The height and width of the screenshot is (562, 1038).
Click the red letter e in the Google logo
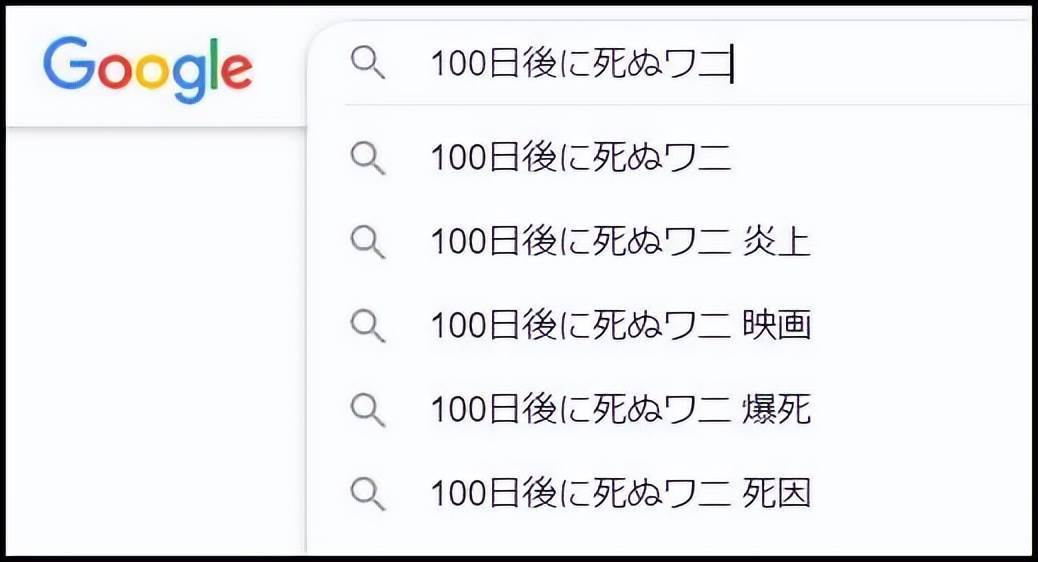pyautogui.click(x=236, y=71)
